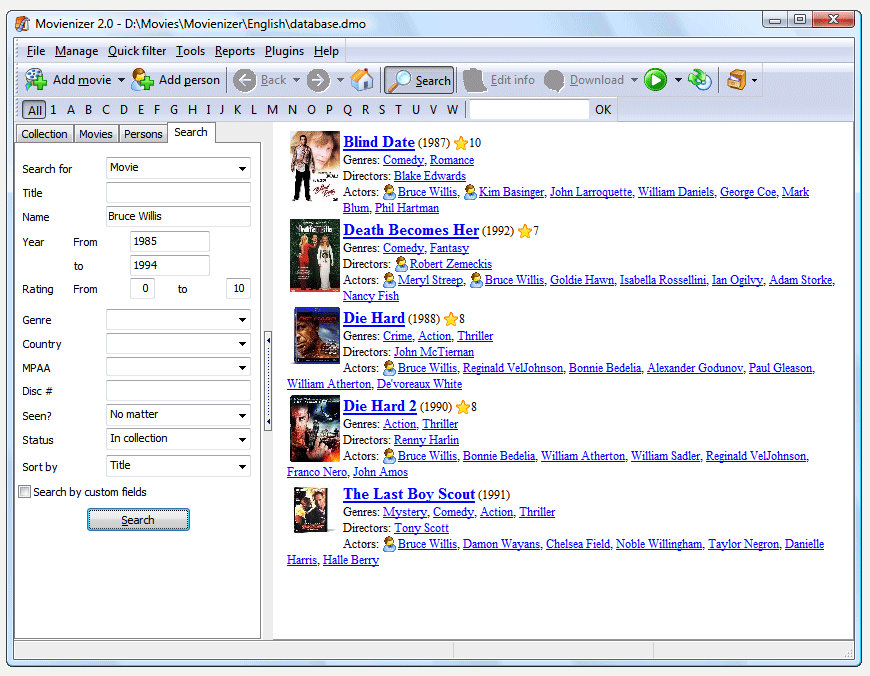Screen dimensions: 870x676
Task: Expand the Genre dropdown list
Action: pos(178,320)
